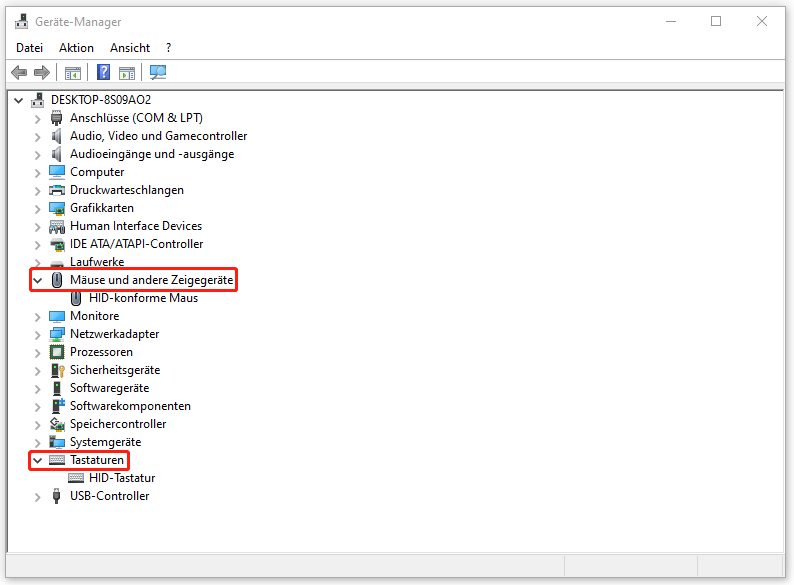Expand Audio, Video und Gamecontroller node
This screenshot has height=585, width=794.
click(37, 137)
